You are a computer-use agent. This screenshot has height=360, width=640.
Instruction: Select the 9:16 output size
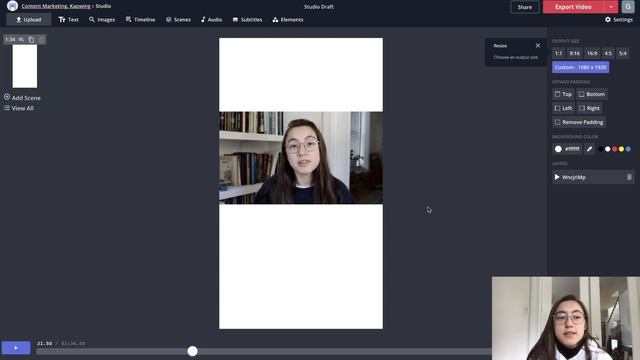pos(574,53)
